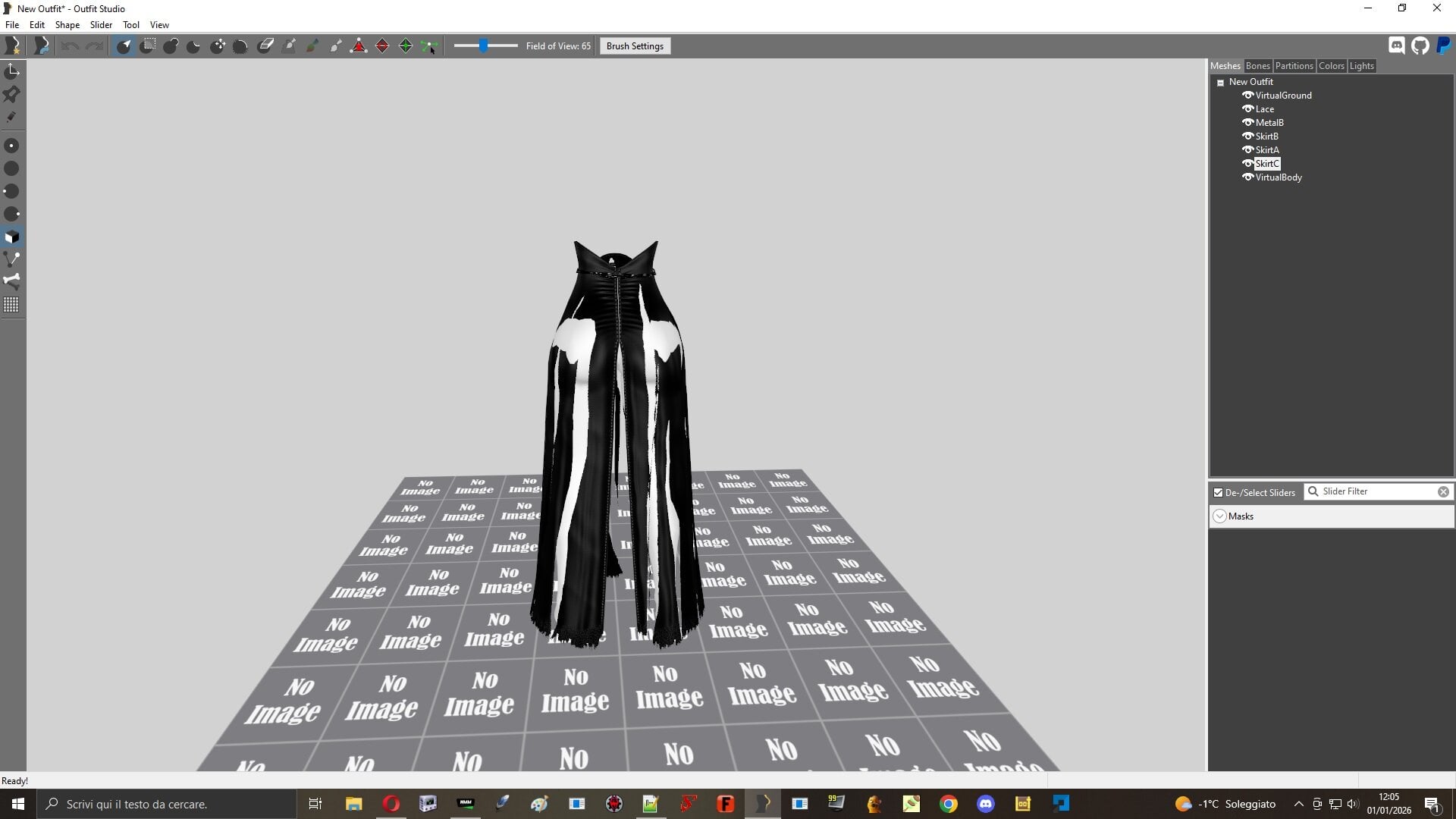The width and height of the screenshot is (1456, 819).
Task: Show hidden system tray icons
Action: (x=1299, y=804)
